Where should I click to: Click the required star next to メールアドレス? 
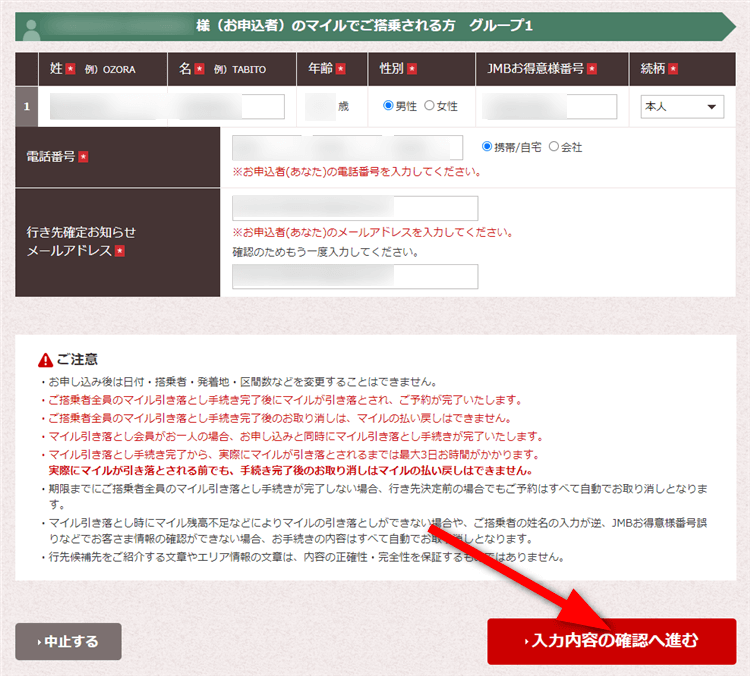pos(120,250)
